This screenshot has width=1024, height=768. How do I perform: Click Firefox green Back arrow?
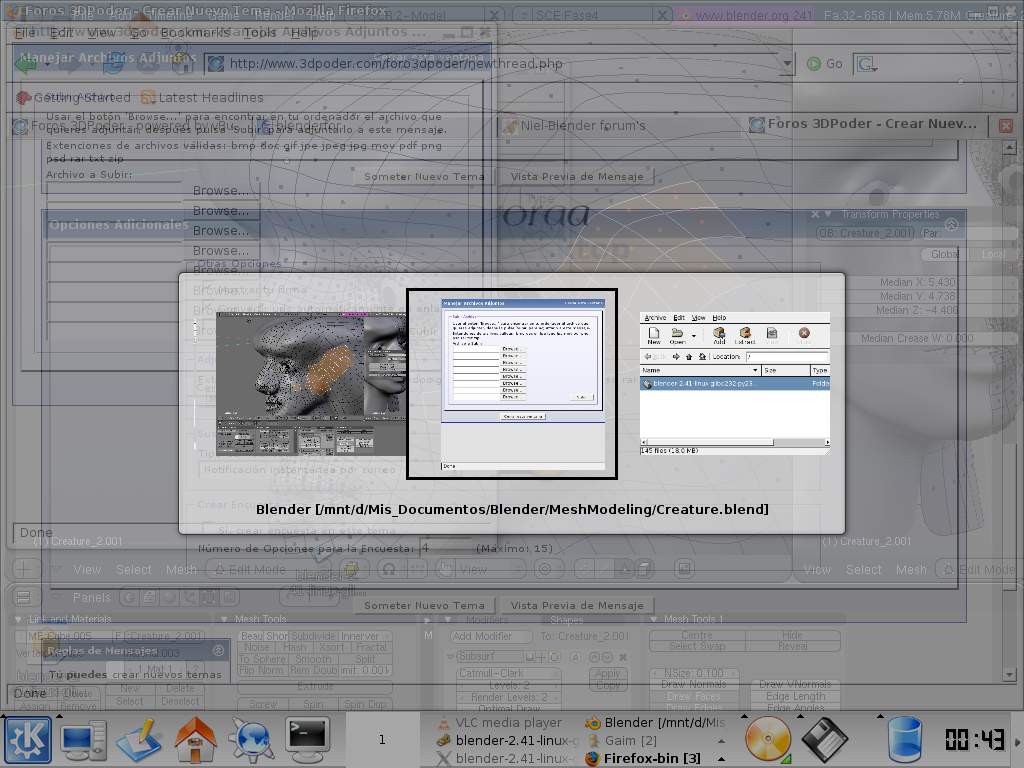[x=27, y=63]
